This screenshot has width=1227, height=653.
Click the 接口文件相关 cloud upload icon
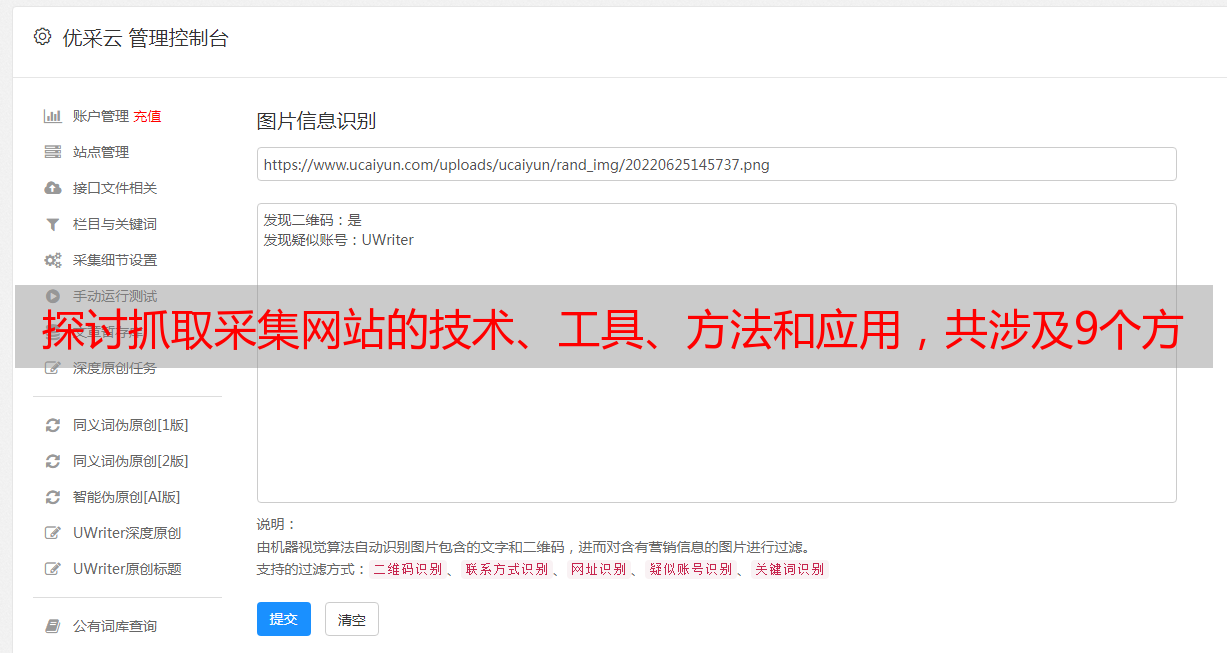coord(53,188)
